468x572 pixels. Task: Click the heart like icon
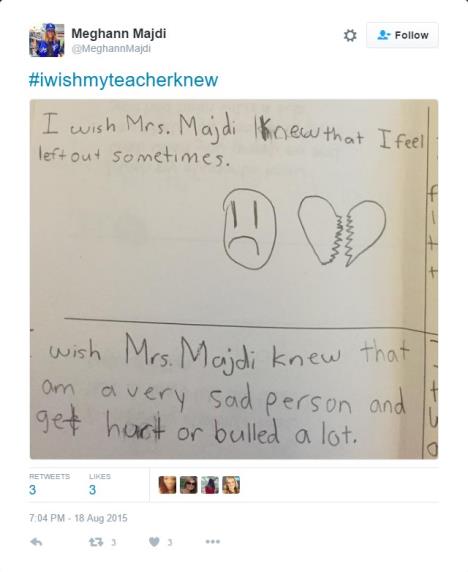click(x=154, y=542)
